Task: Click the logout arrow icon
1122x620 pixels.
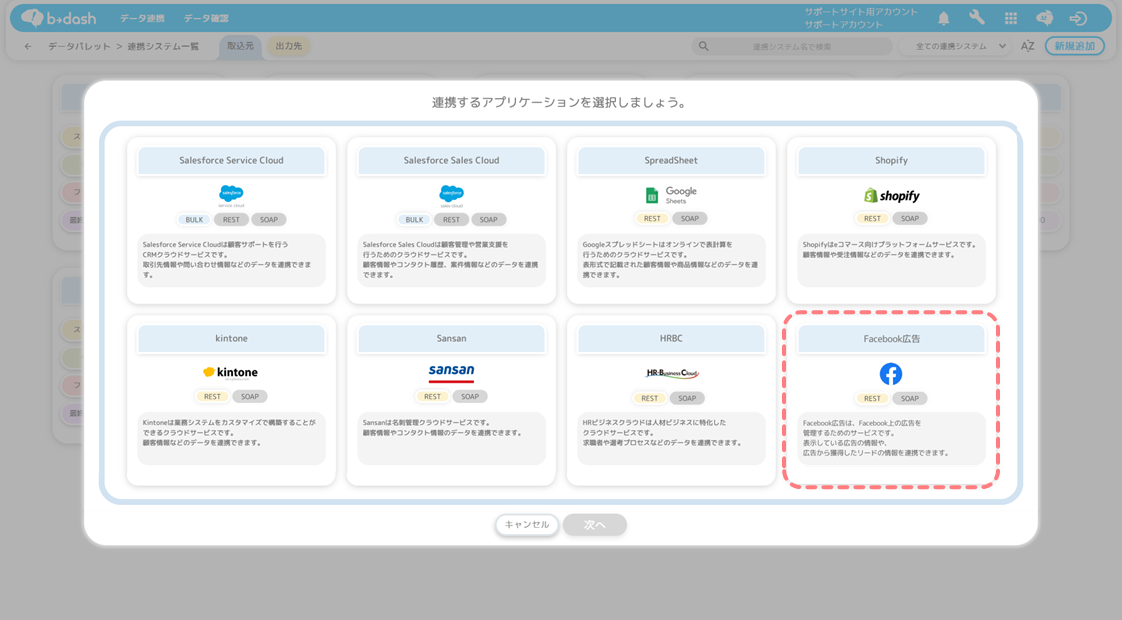Action: (x=1078, y=18)
